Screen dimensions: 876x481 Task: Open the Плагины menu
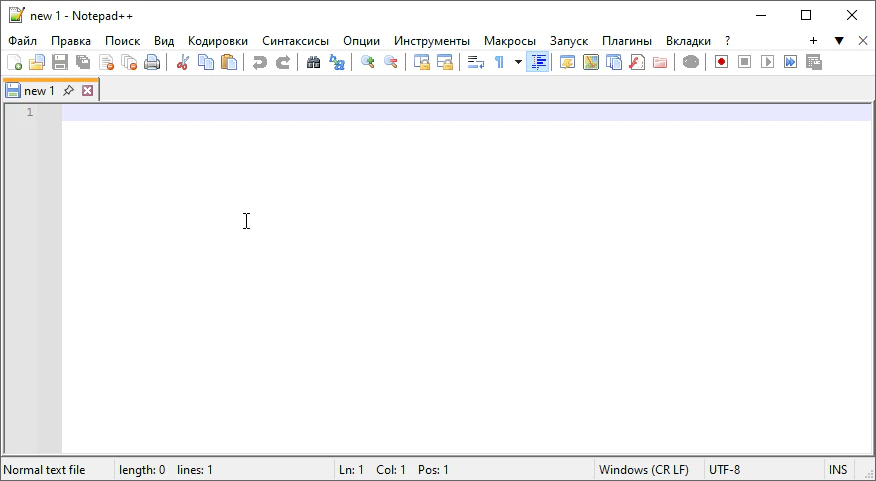627,40
